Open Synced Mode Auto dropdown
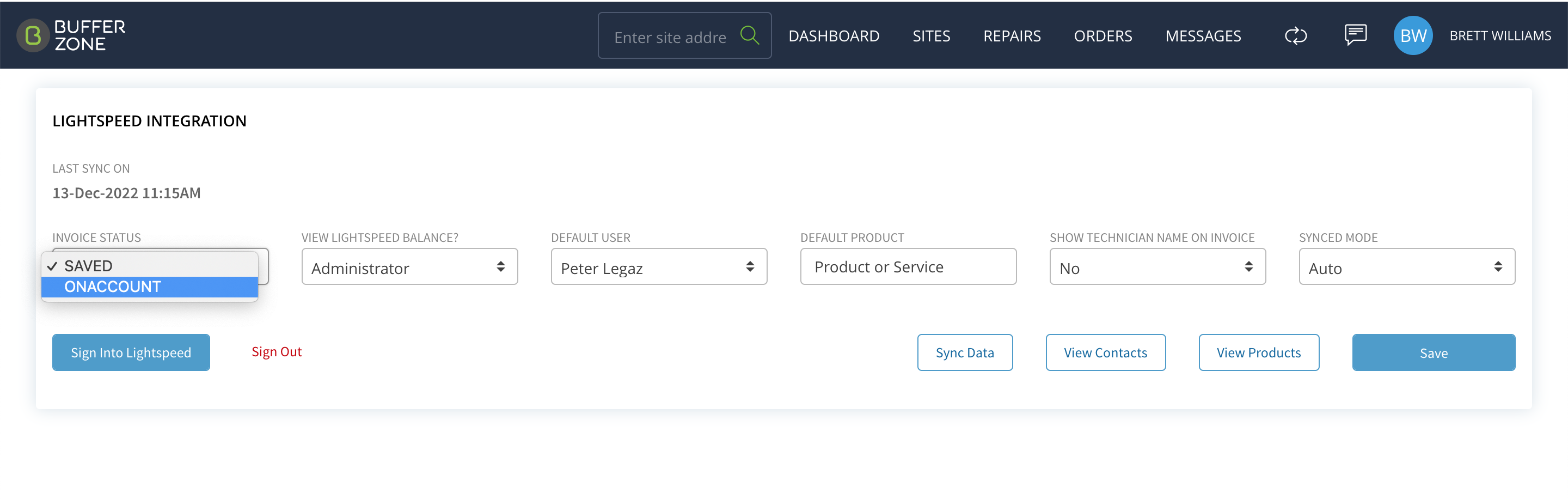 pos(1407,266)
